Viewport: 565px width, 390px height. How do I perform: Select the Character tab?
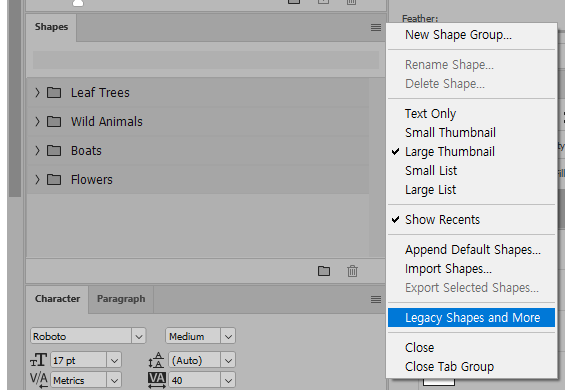click(x=57, y=299)
